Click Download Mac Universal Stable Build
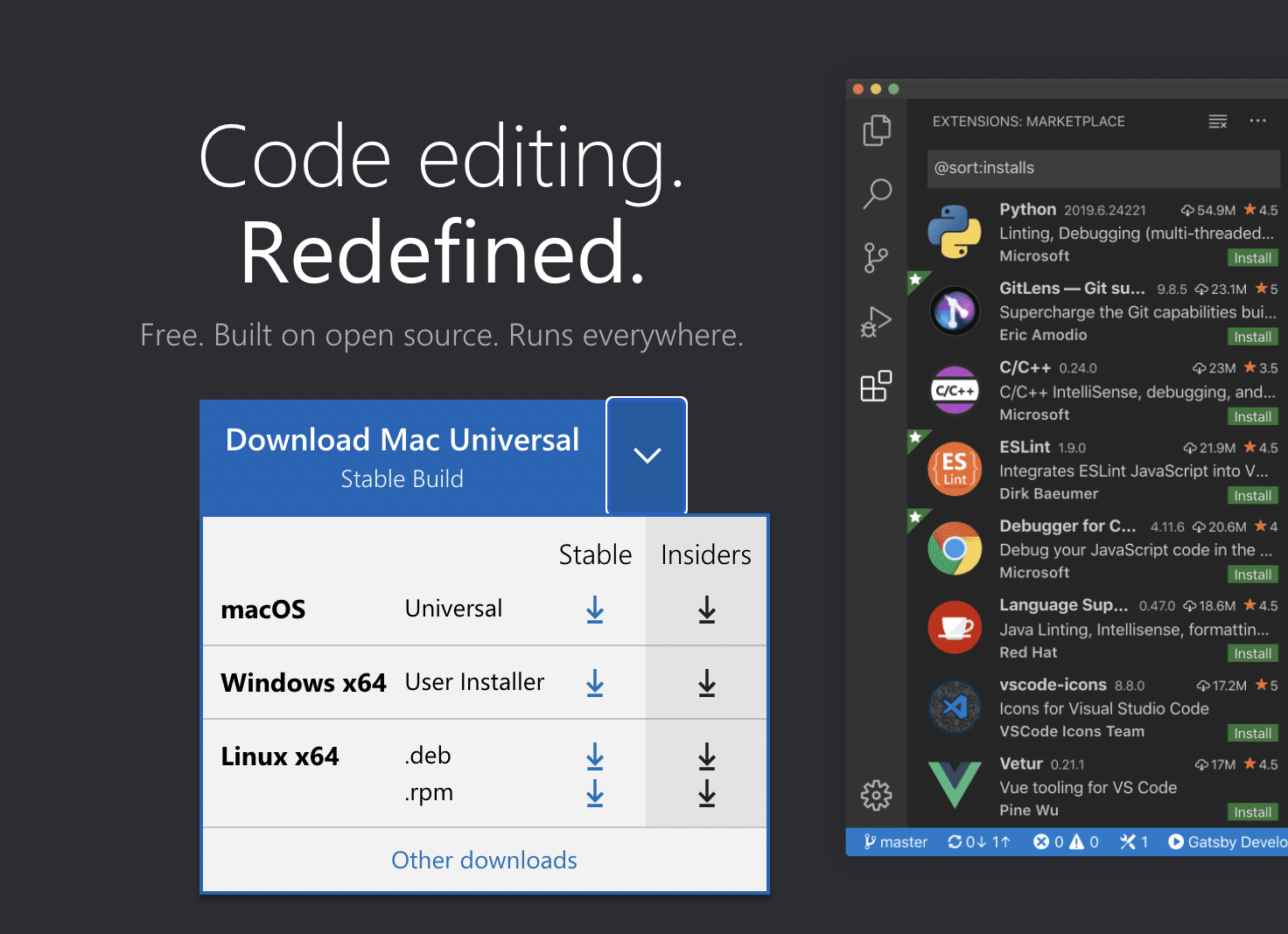Viewport: 1288px width, 934px height. (402, 457)
